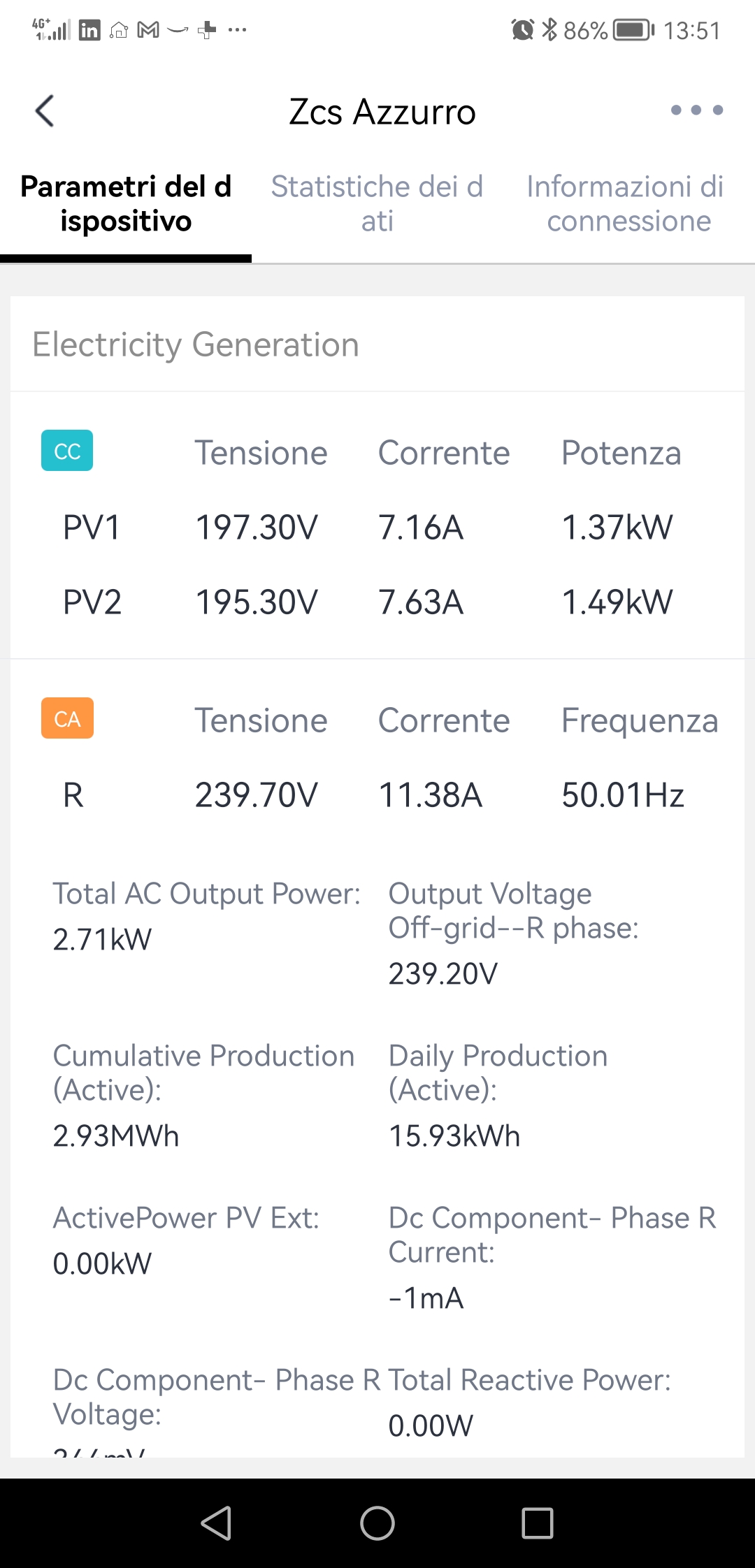Tap the orange CA badge icon
Viewport: 755px width, 1568px height.
click(x=67, y=718)
